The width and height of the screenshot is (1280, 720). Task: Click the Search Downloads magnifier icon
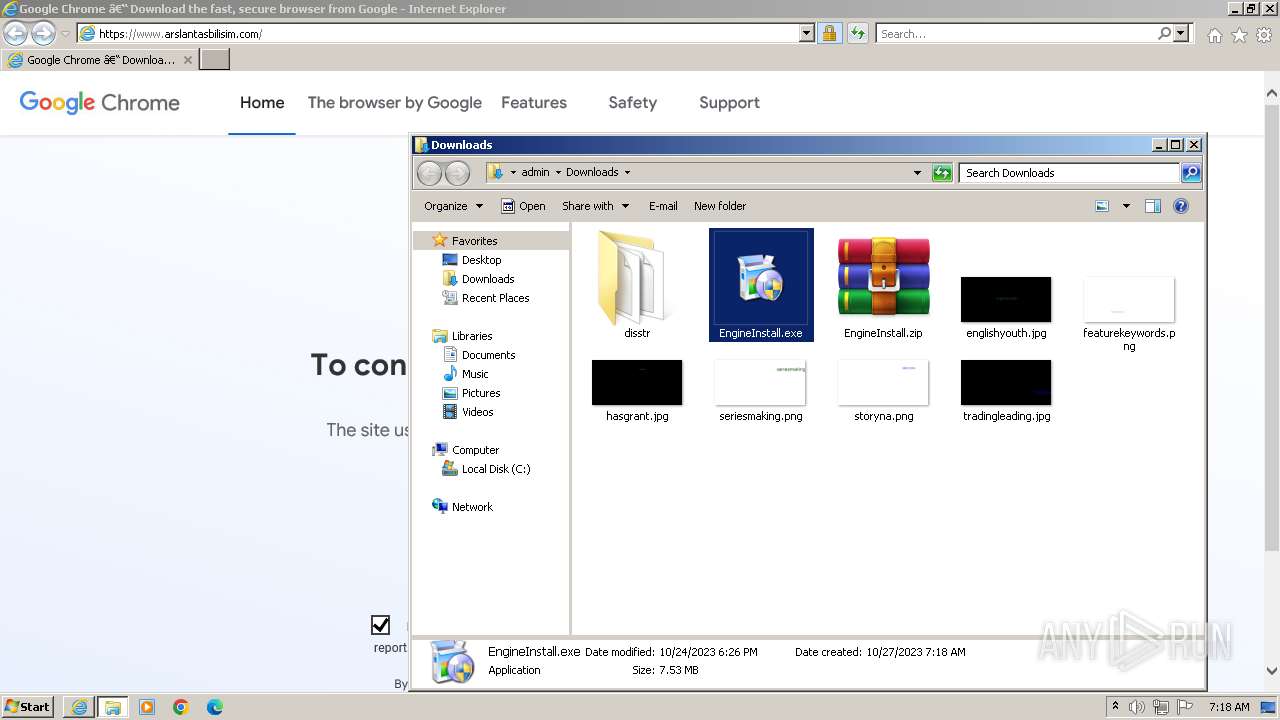point(1190,173)
